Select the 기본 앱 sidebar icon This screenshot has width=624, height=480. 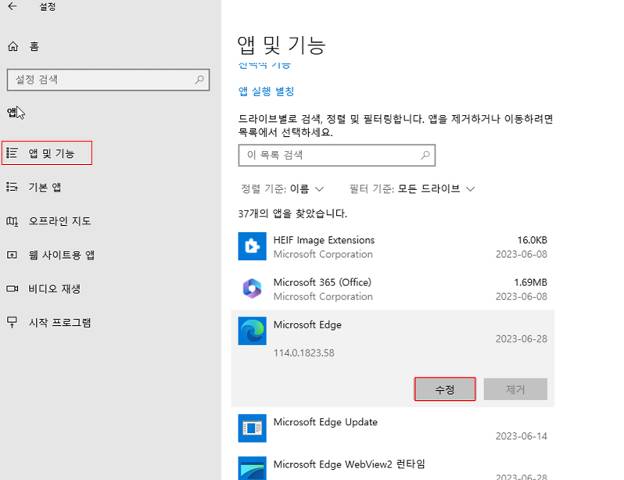[x=12, y=187]
